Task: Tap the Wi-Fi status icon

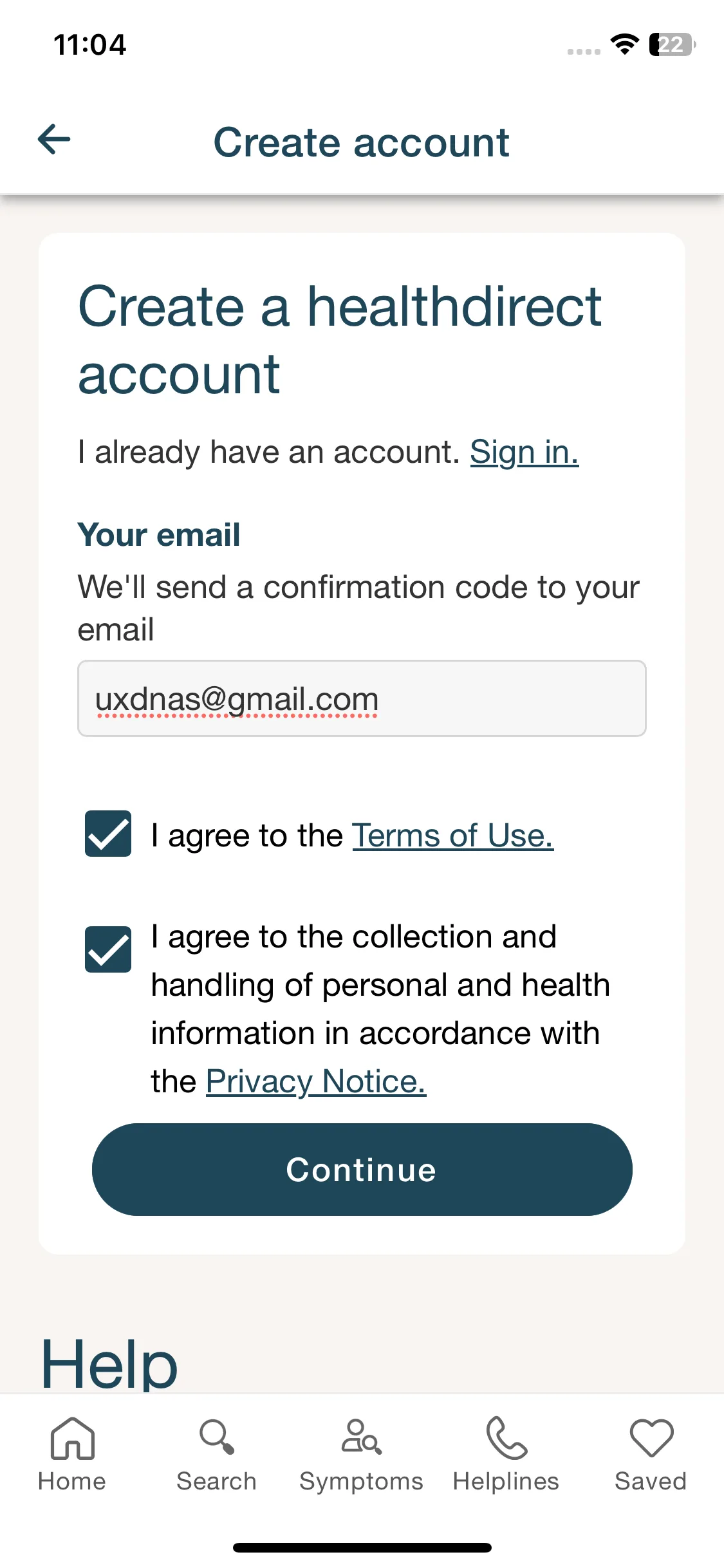Action: click(624, 44)
